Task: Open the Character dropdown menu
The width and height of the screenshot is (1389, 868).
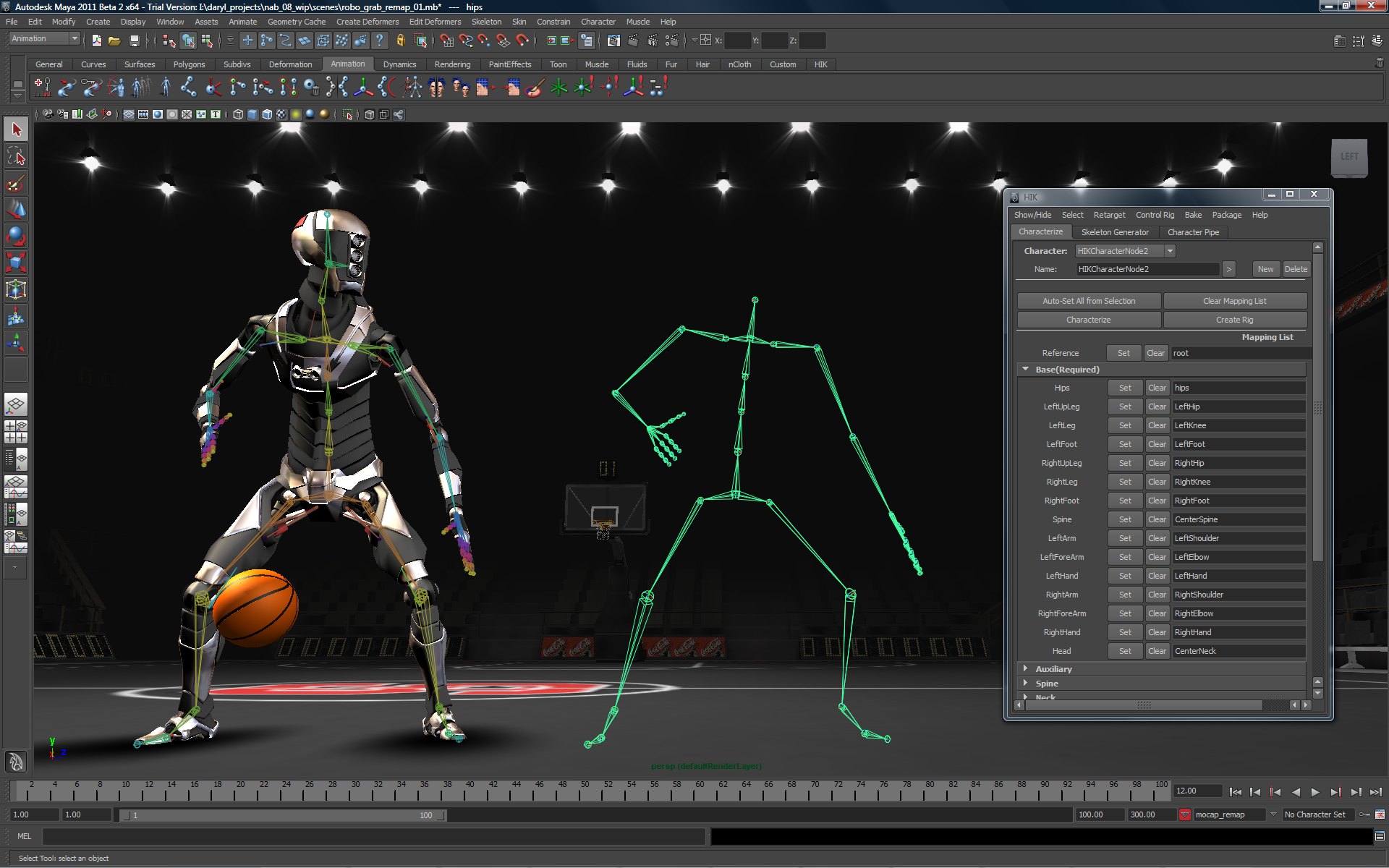Action: pyautogui.click(x=1170, y=250)
